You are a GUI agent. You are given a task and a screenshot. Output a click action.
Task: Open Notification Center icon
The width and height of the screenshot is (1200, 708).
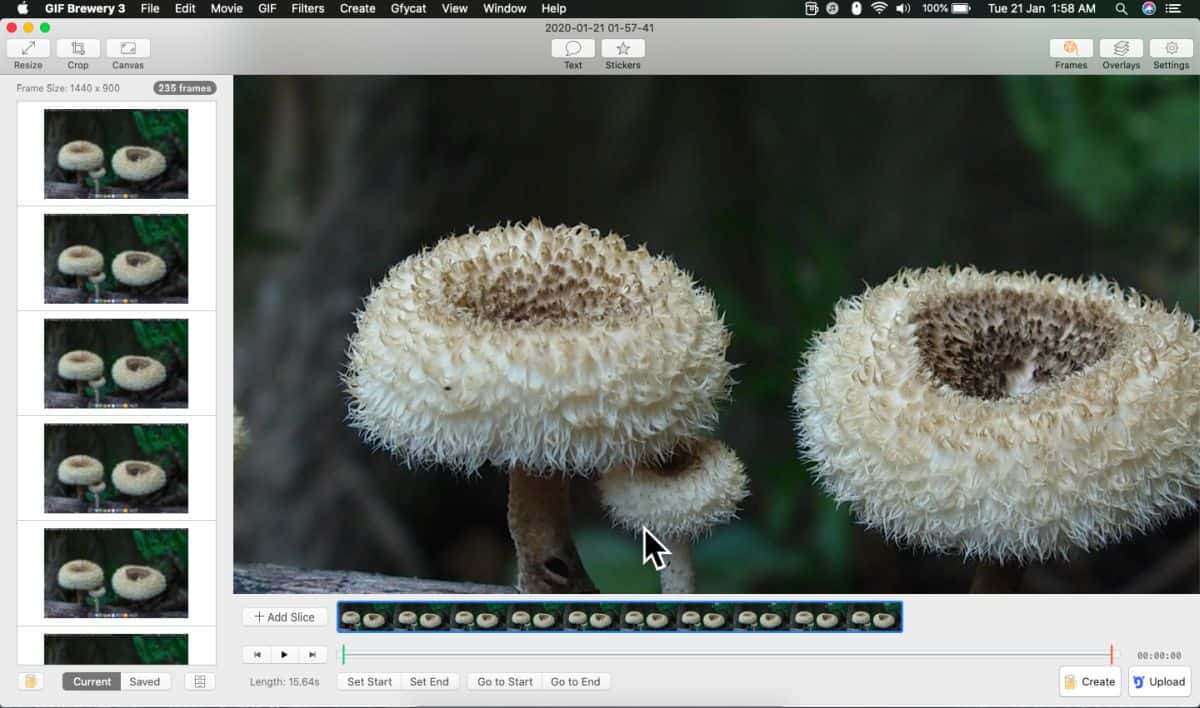pos(1174,8)
